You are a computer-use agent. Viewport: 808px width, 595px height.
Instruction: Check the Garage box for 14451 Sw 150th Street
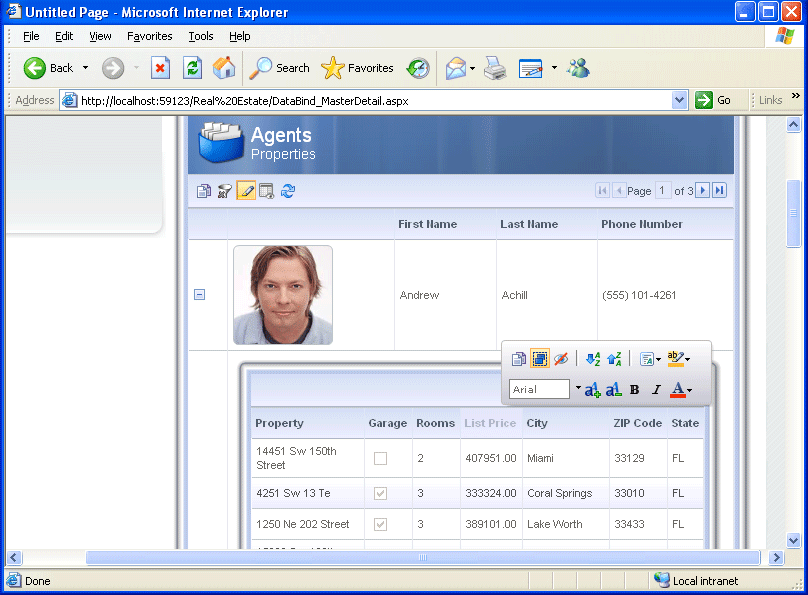pos(380,458)
